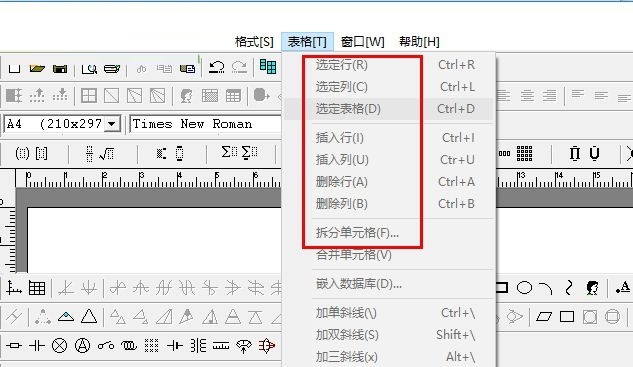633x367 pixels.
Task: Click the redo arrow icon
Action: tap(239, 67)
